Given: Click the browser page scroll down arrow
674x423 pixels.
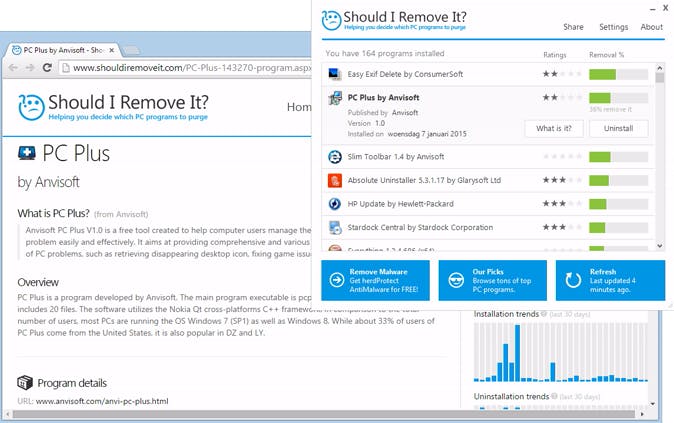Looking at the screenshot, I should 653,404.
